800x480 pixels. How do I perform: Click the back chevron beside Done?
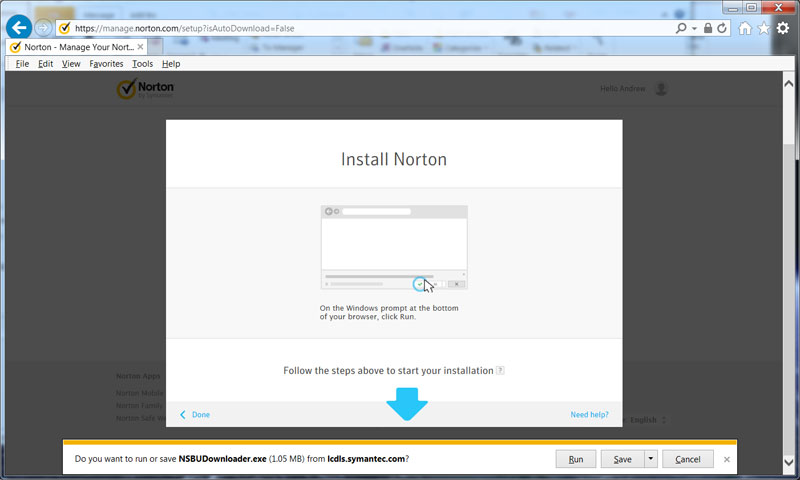click(x=183, y=415)
